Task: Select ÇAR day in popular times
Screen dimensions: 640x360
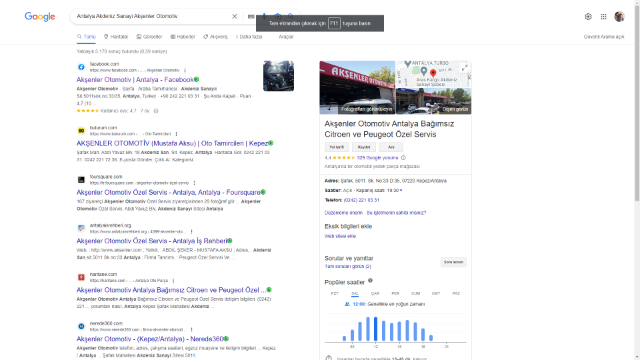Action: [375, 293]
